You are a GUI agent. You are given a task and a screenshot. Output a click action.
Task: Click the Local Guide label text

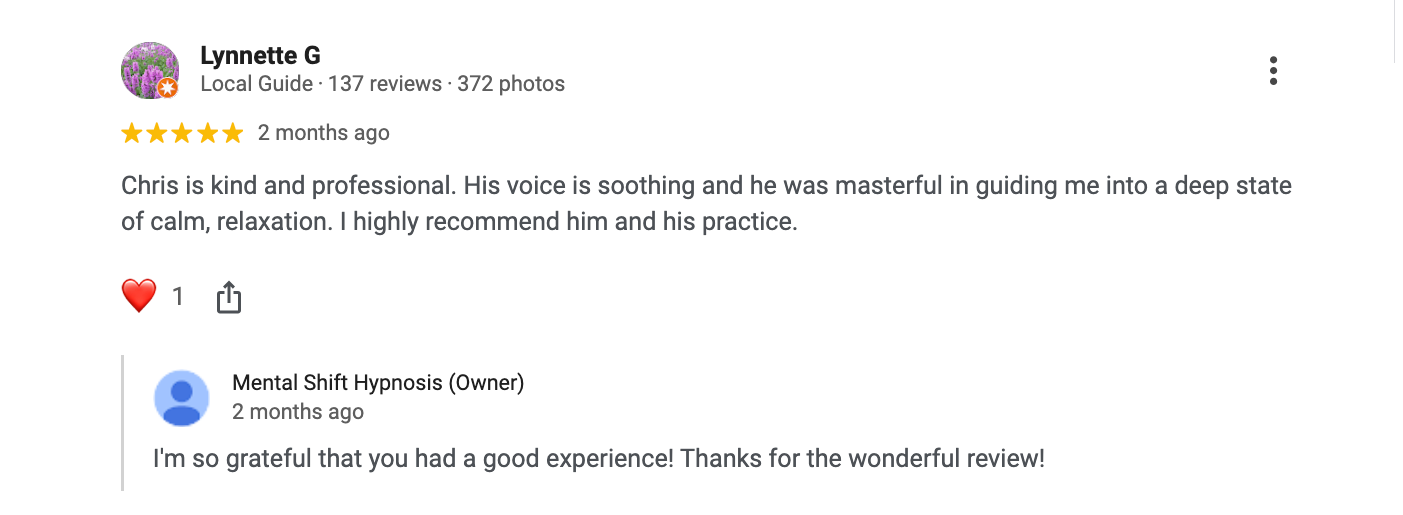pyautogui.click(x=256, y=84)
